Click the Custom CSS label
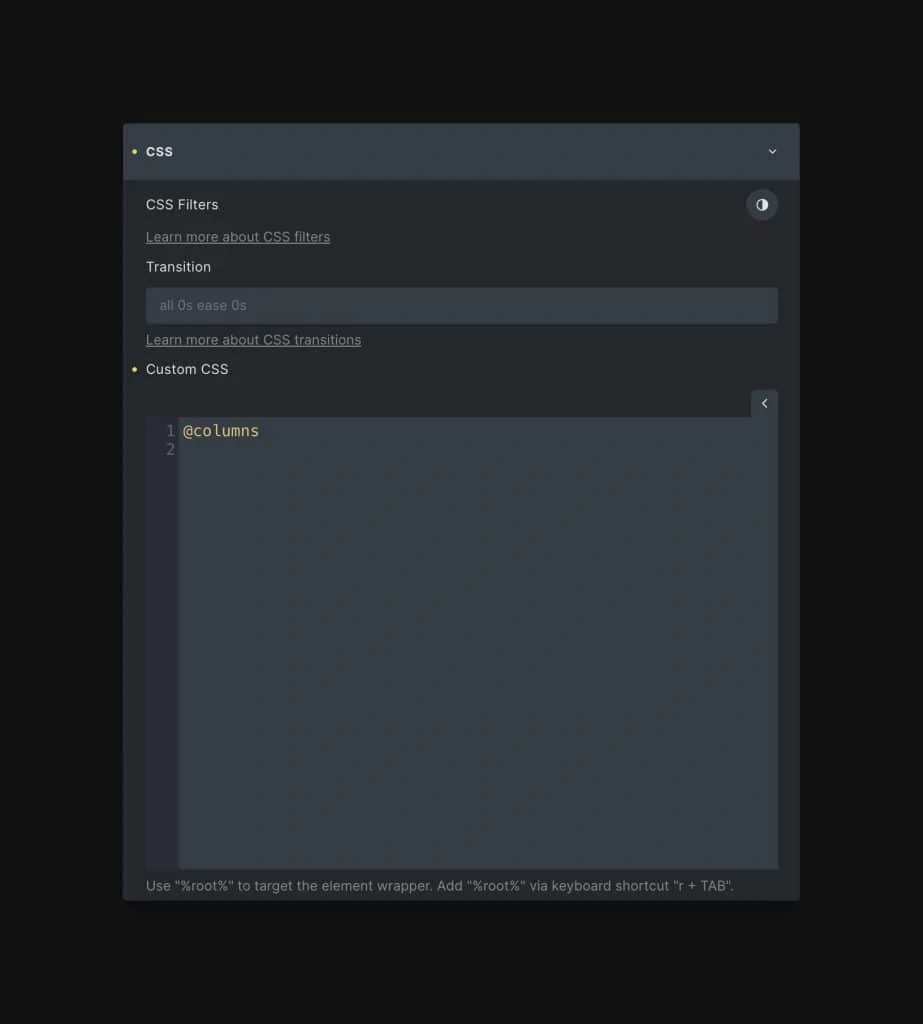Screen dimensions: 923x1024 (187, 370)
